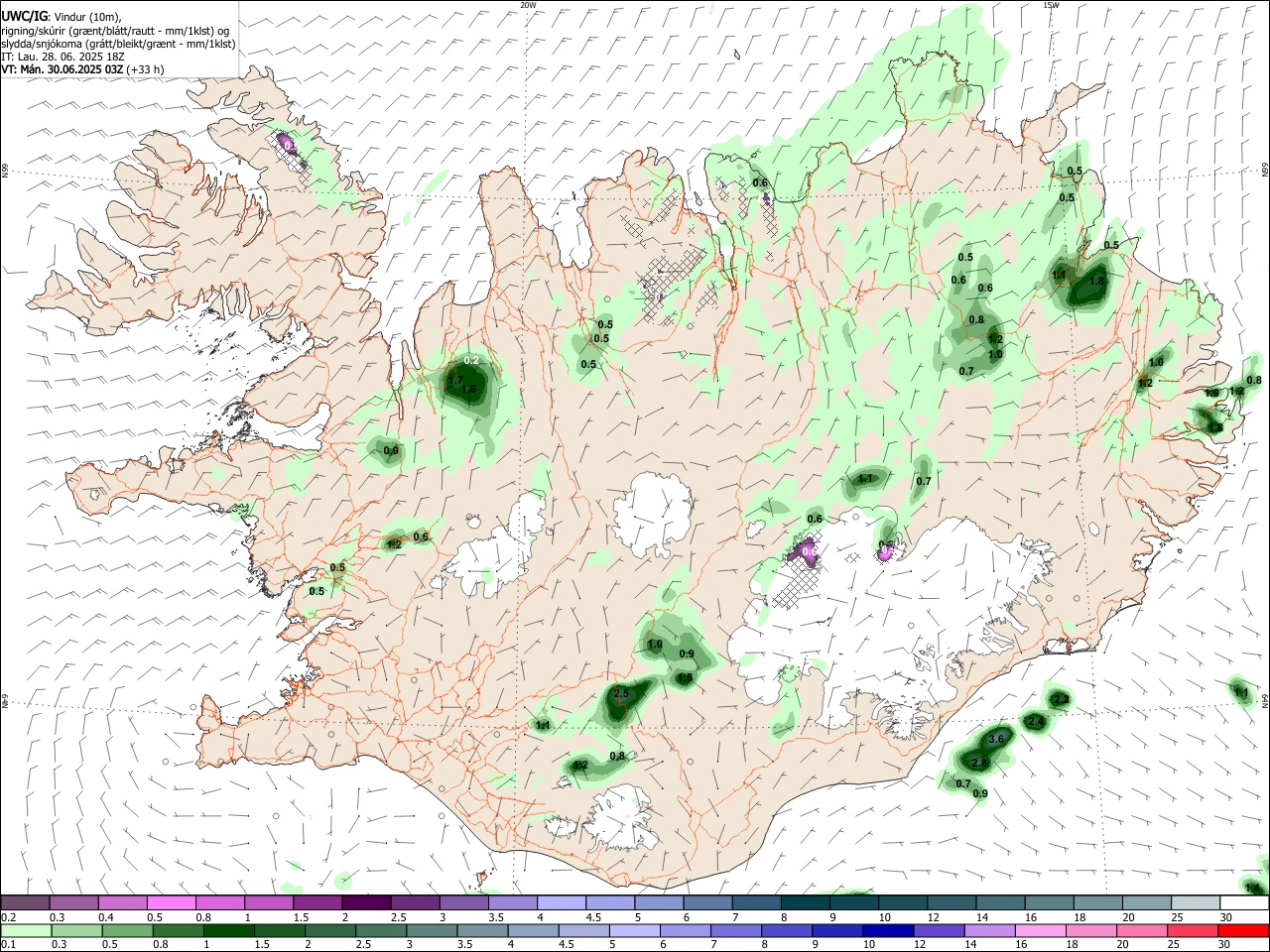Select the upper legend mauve swatch labeled 0.2
The height and width of the screenshot is (952, 1270).
25,903
